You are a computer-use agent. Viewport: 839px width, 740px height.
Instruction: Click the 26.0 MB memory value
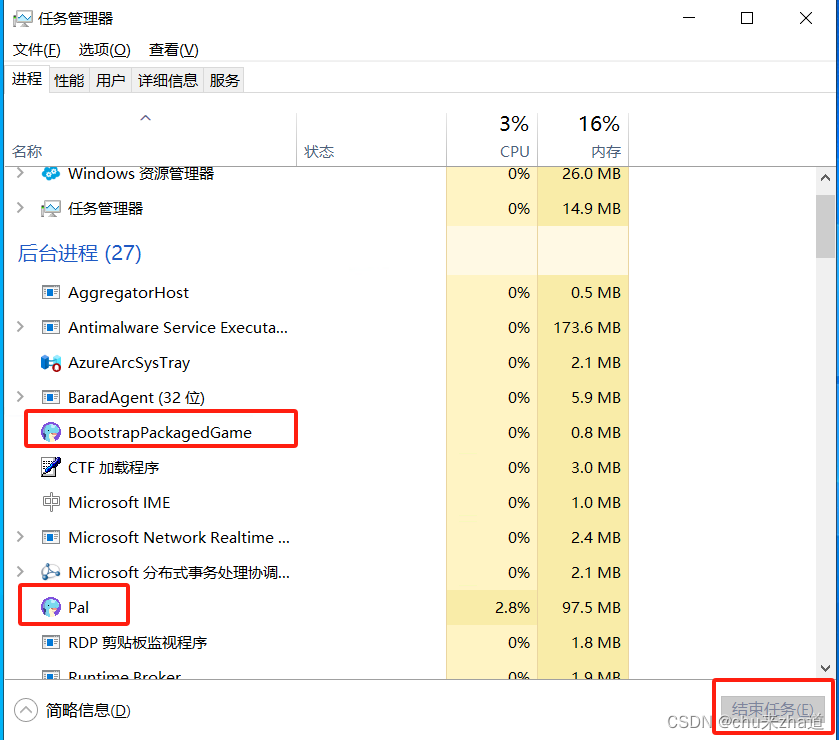tap(591, 174)
